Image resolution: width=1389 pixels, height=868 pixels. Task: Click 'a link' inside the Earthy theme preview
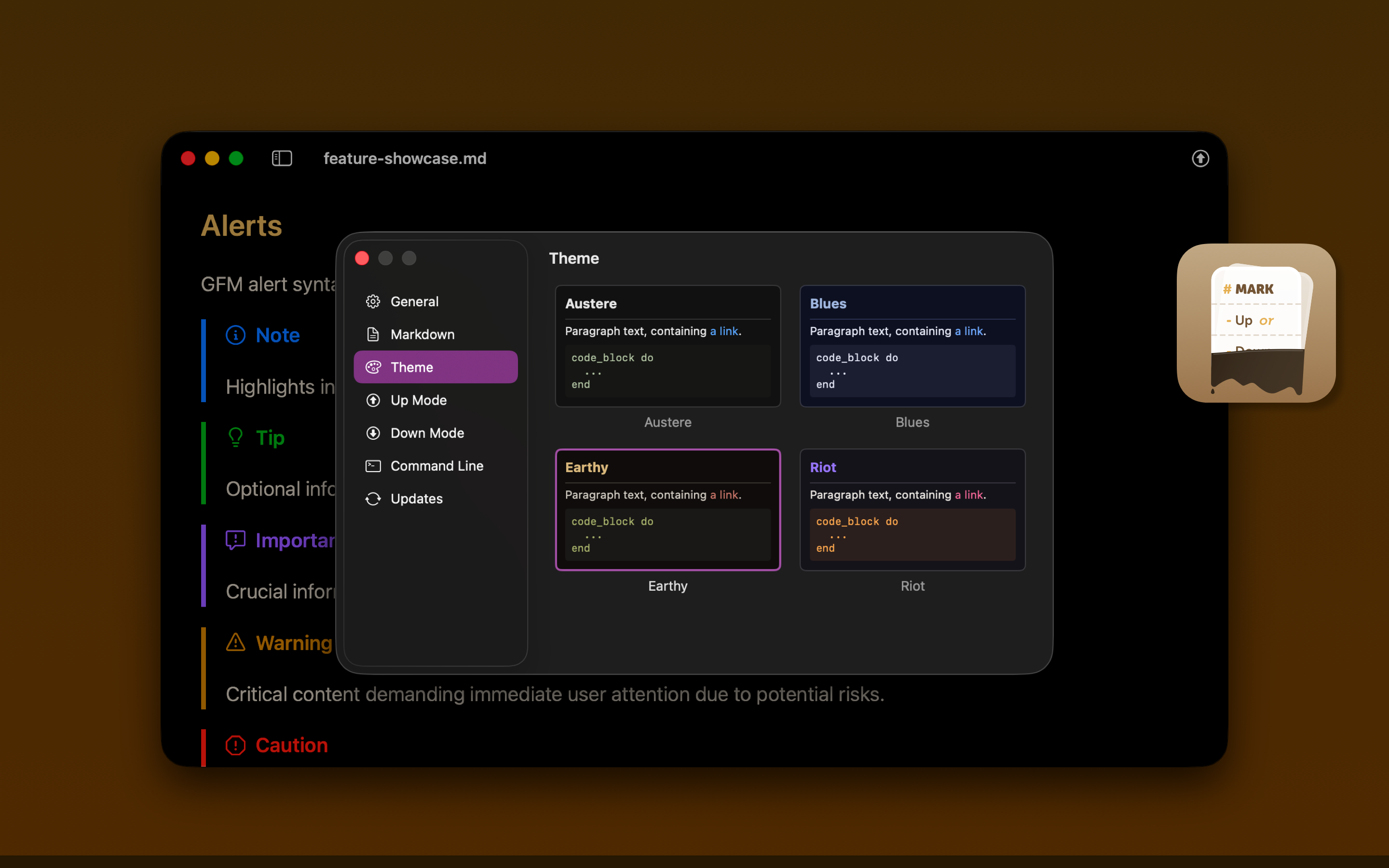click(x=724, y=494)
